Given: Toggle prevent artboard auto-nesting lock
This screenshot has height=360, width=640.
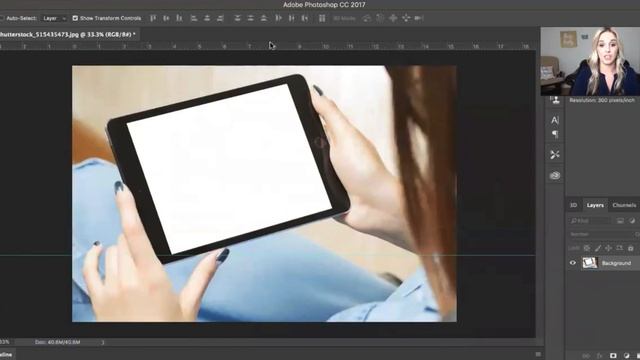Looking at the screenshot, I should [620, 248].
